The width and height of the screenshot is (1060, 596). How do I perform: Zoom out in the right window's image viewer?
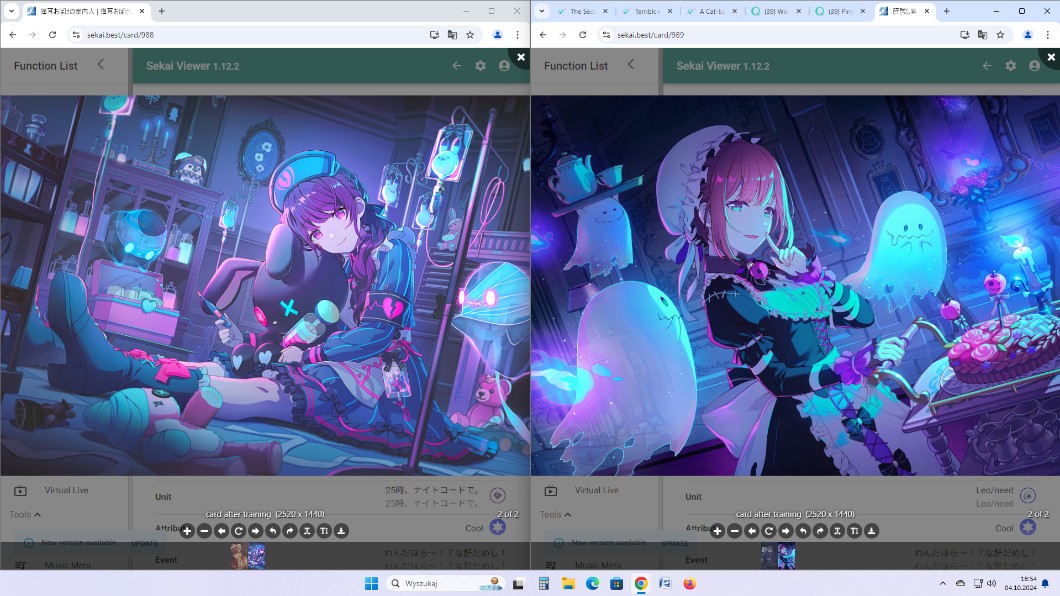coord(734,531)
